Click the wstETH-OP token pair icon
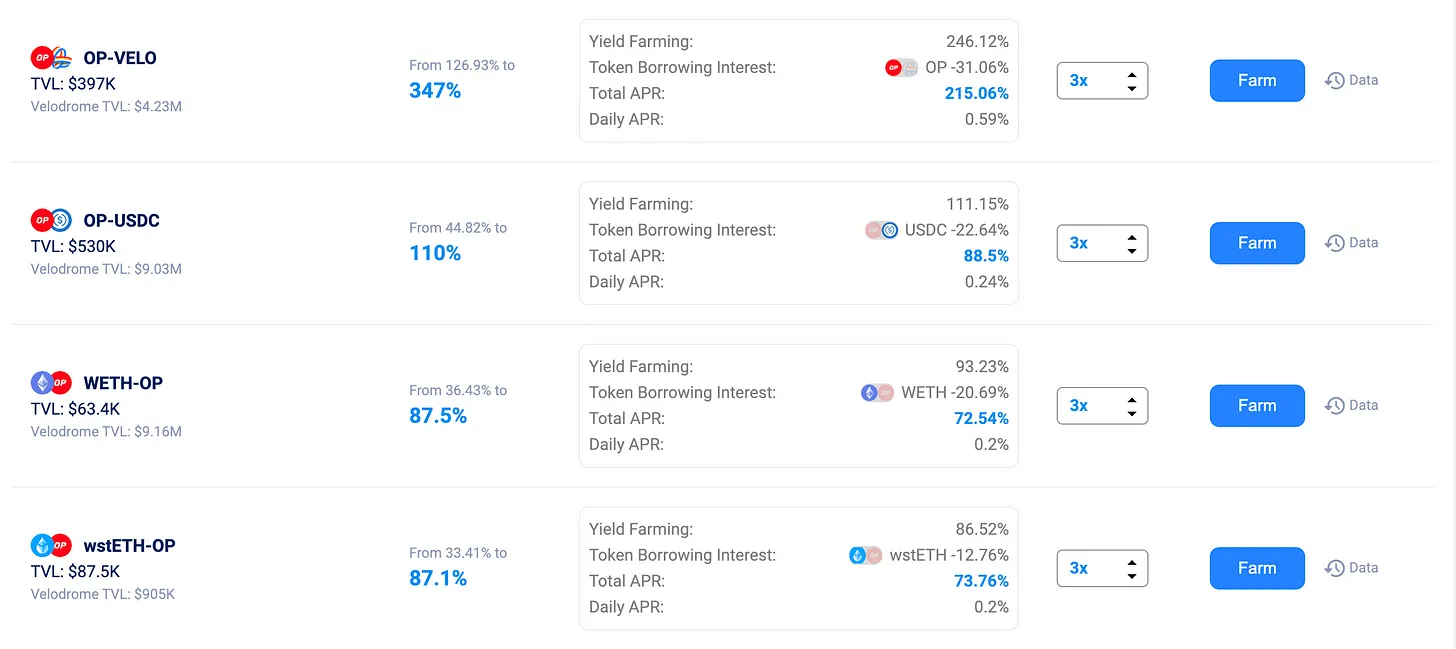This screenshot has width=1456, height=649. pyautogui.click(x=51, y=546)
